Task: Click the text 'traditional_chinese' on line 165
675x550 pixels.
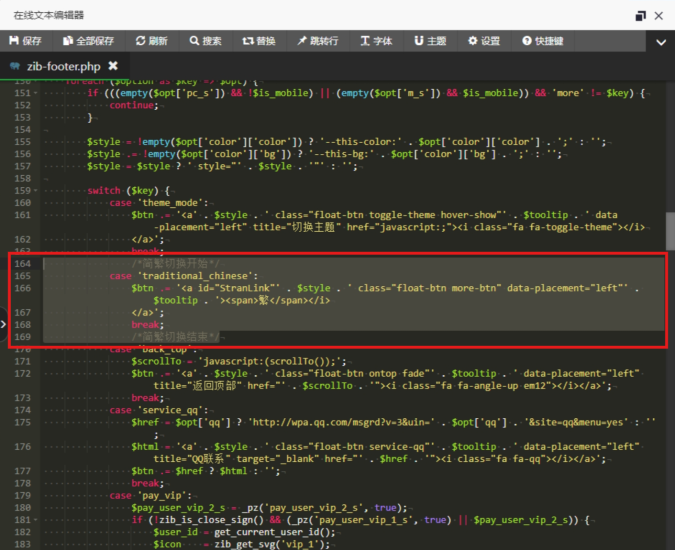Action: (197, 276)
